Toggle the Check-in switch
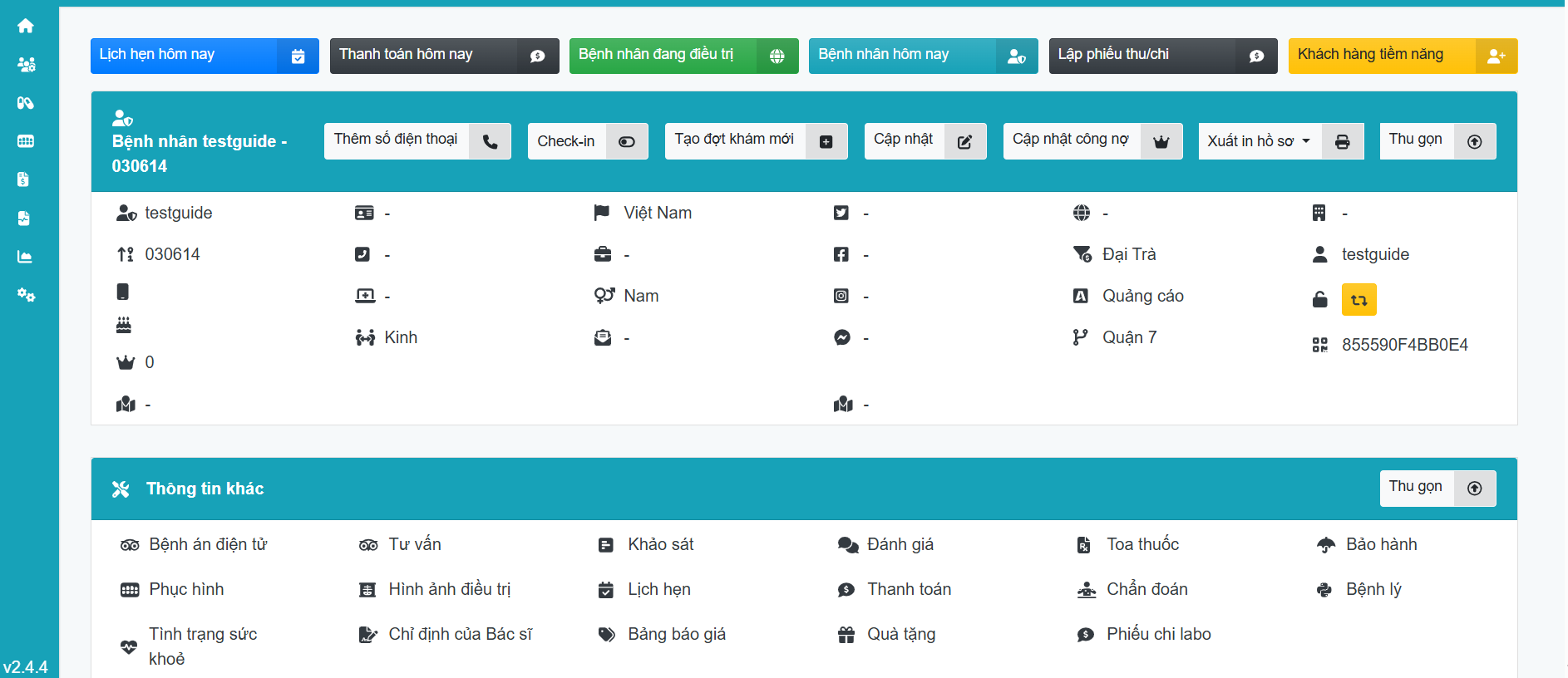The image size is (1568, 678). pos(626,142)
